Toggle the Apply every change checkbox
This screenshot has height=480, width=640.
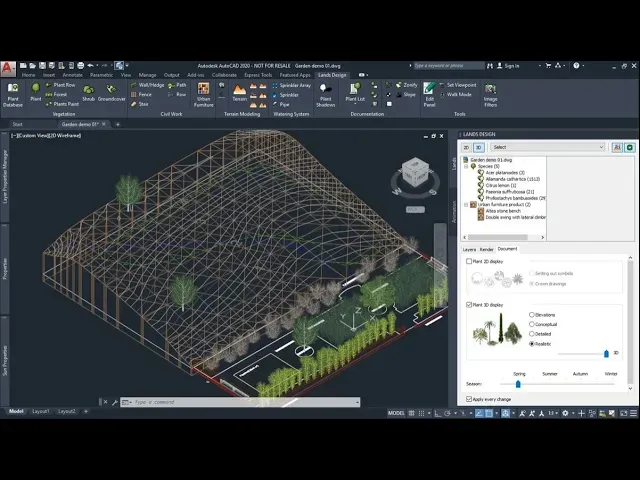click(x=470, y=399)
